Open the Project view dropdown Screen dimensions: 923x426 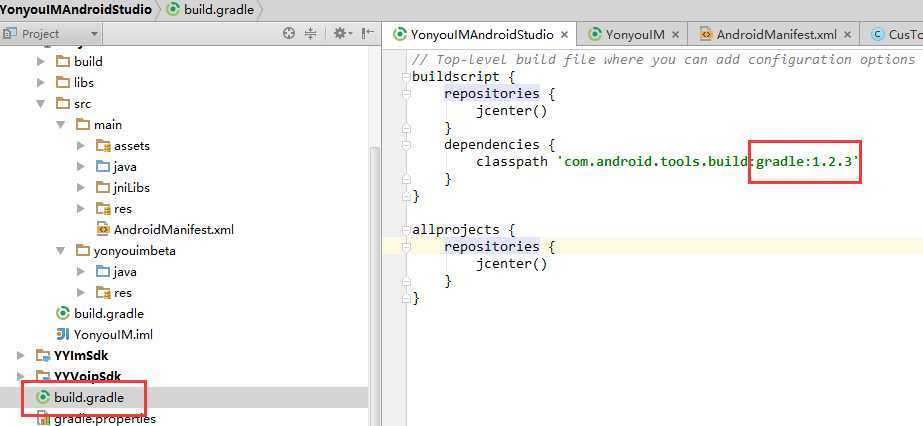(x=94, y=34)
